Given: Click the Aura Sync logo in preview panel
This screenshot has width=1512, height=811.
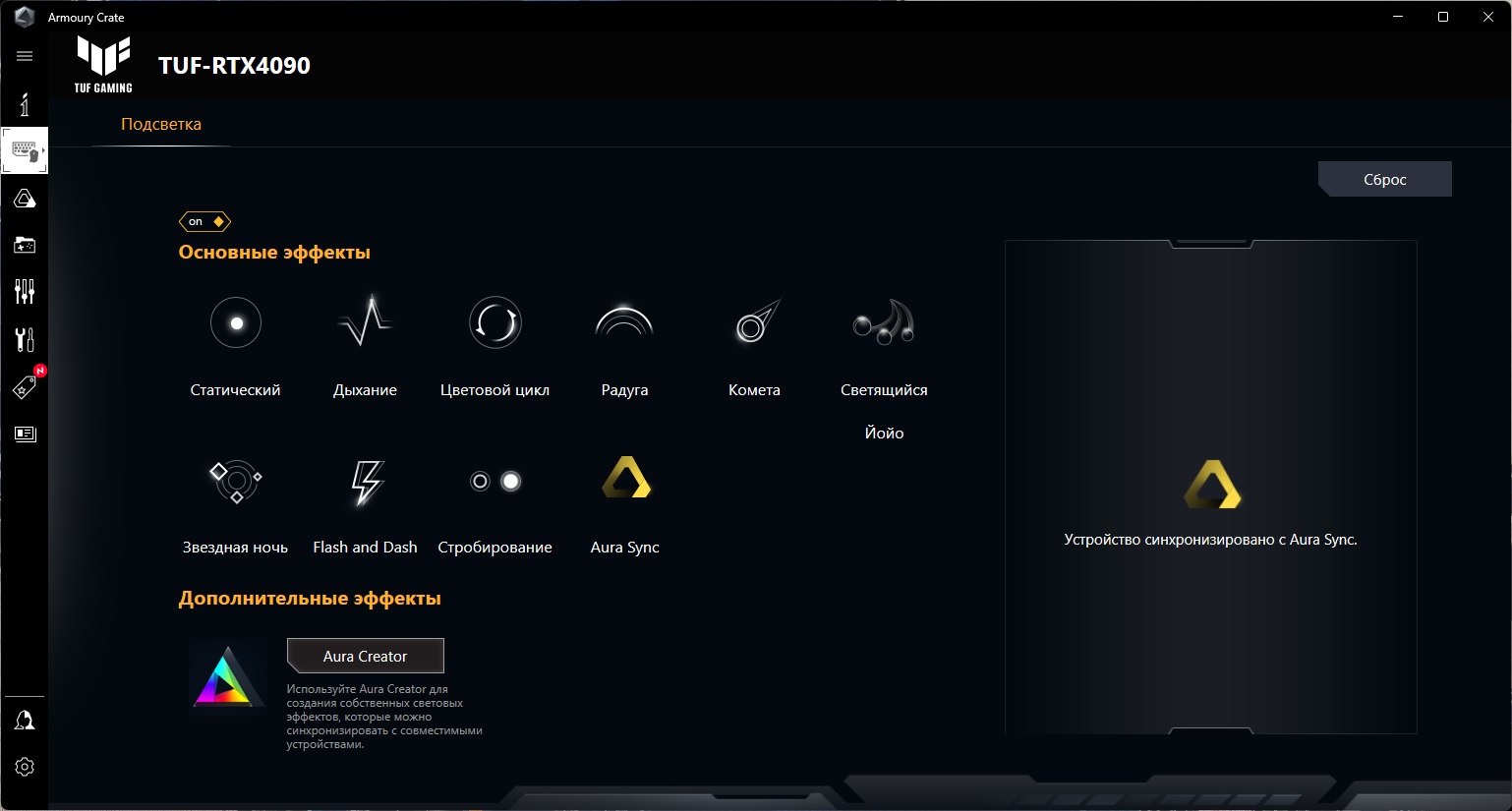Looking at the screenshot, I should (x=1212, y=485).
